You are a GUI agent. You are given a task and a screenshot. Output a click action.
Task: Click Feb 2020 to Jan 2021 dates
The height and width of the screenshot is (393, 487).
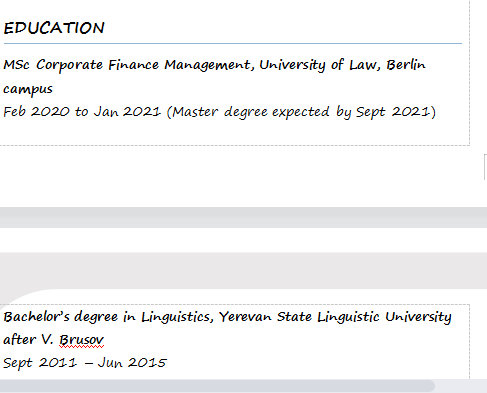tap(82, 112)
